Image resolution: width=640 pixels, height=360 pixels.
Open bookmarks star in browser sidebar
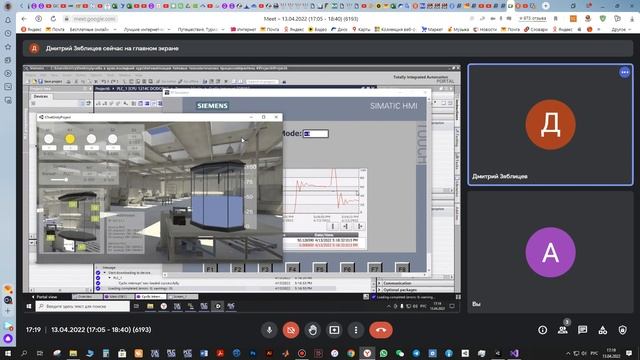[x=8, y=47]
